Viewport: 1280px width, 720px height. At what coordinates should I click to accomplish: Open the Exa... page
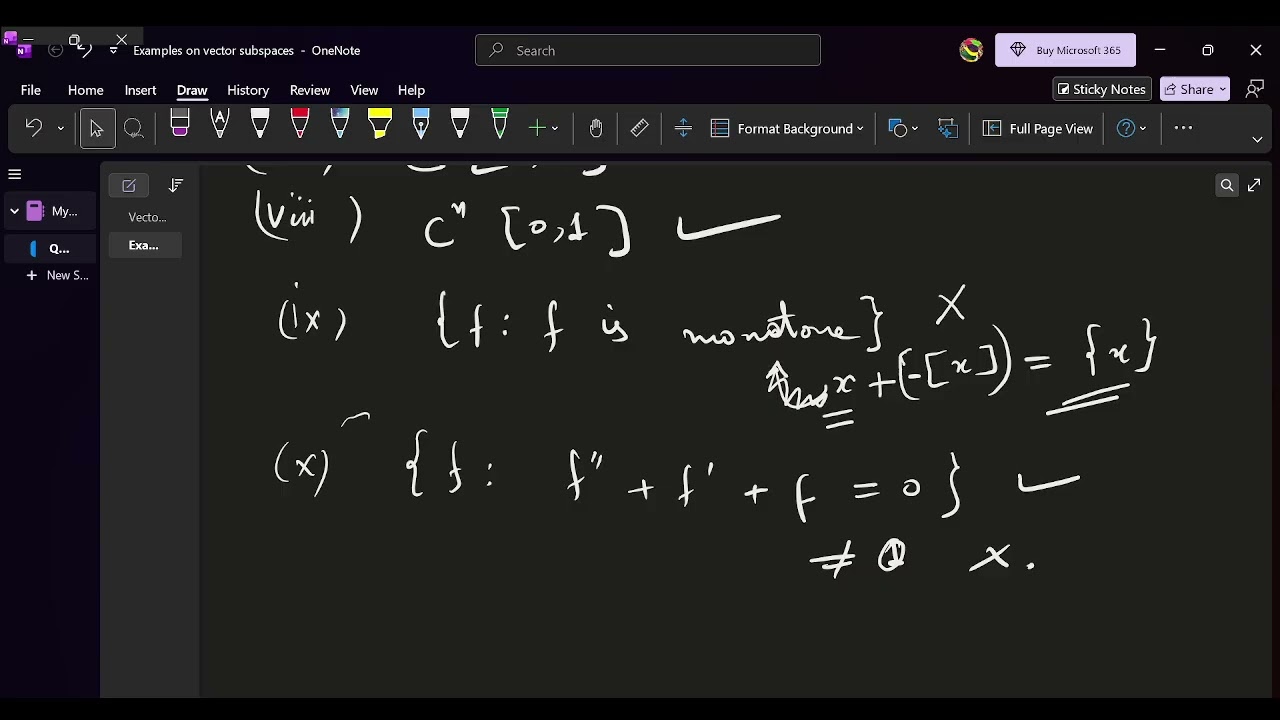coord(144,245)
